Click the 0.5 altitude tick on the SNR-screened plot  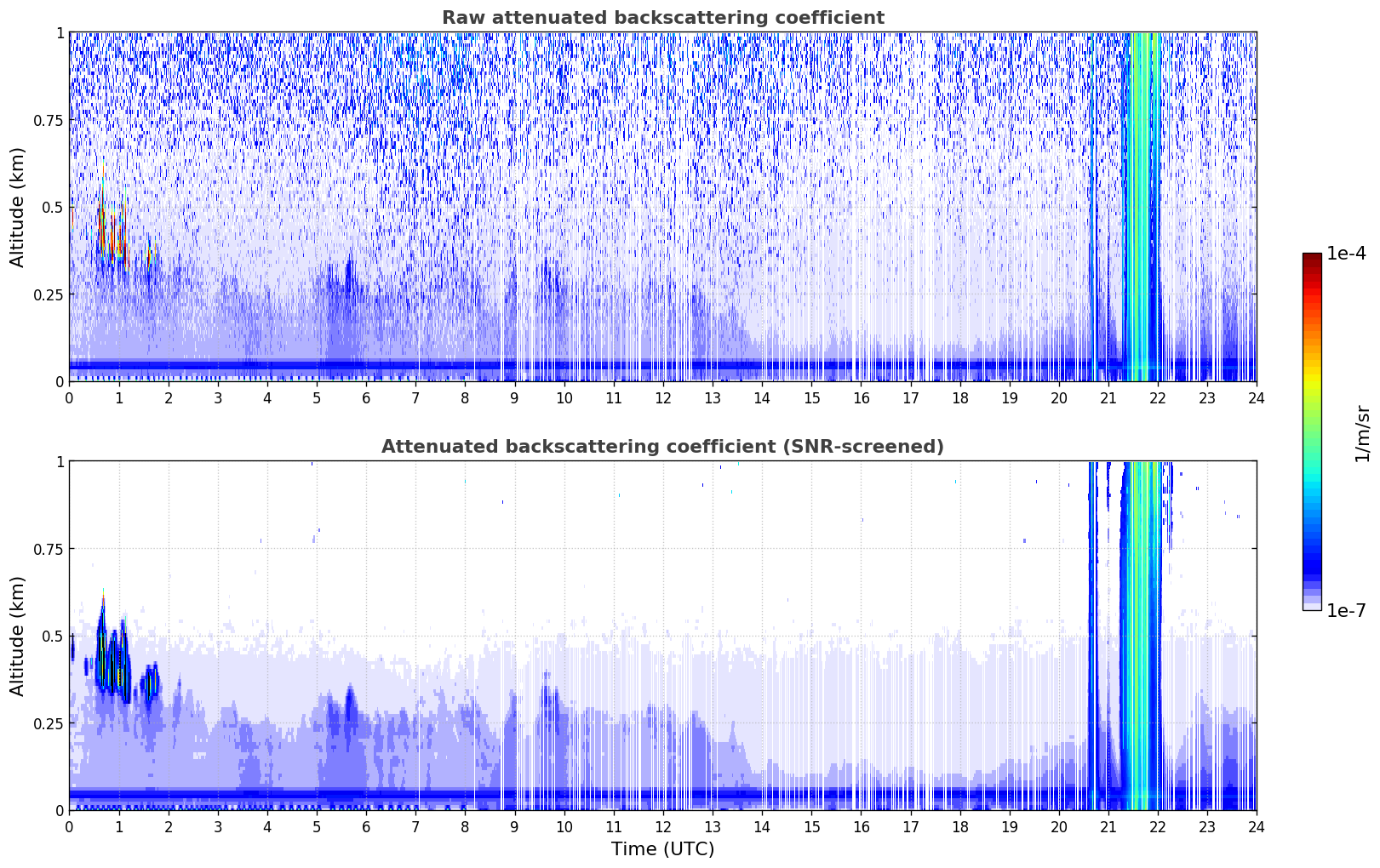tap(53, 636)
